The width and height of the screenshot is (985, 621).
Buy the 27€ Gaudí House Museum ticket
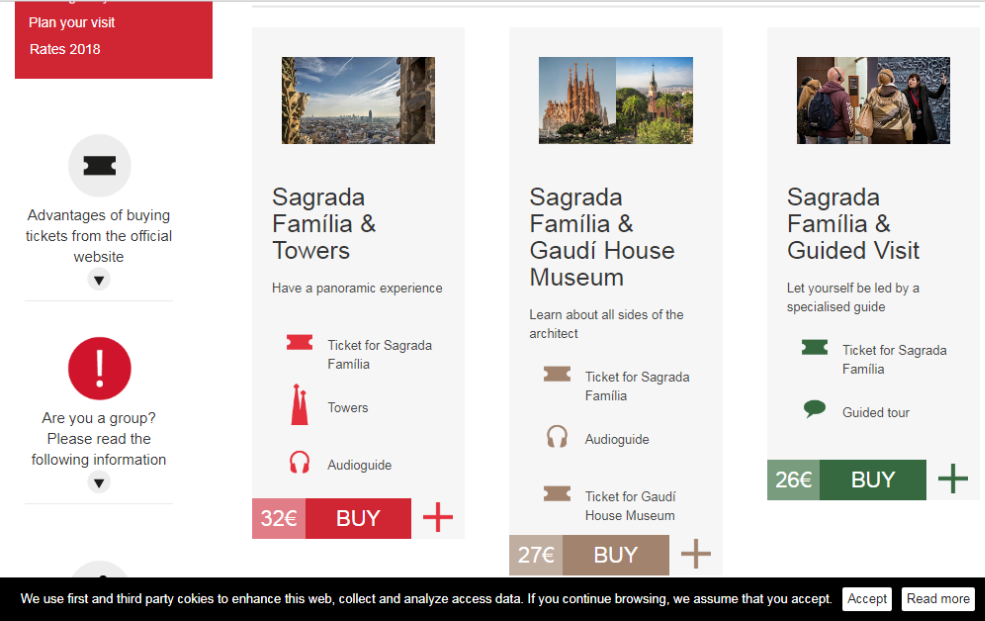(x=616, y=555)
